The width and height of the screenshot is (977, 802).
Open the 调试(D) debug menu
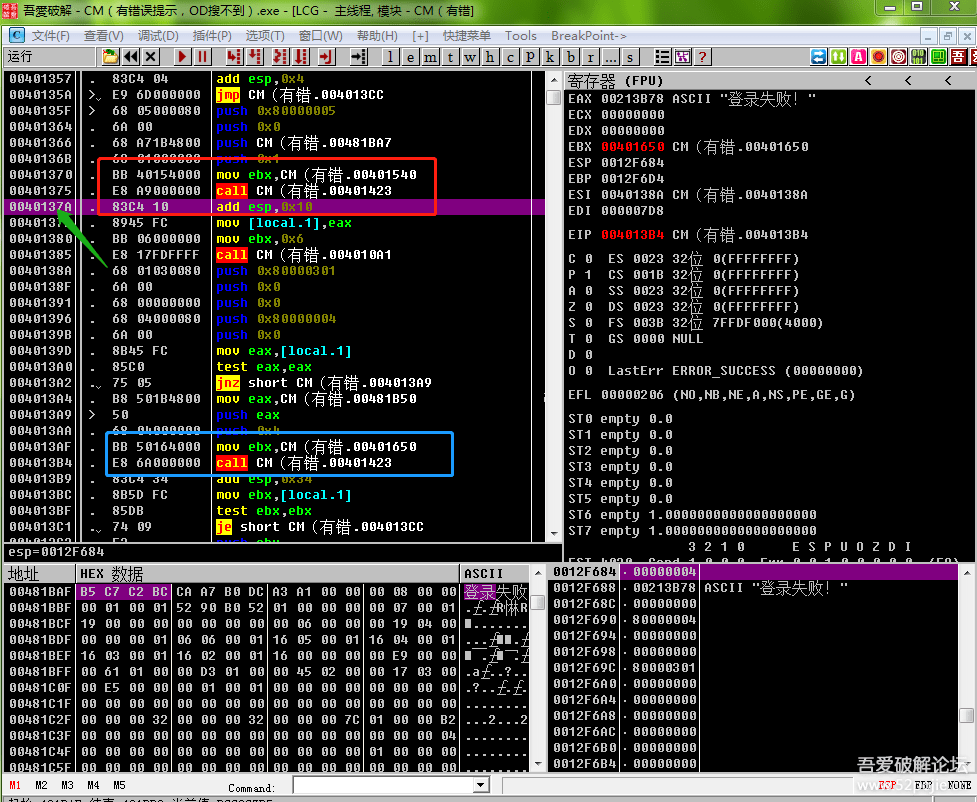(x=158, y=36)
